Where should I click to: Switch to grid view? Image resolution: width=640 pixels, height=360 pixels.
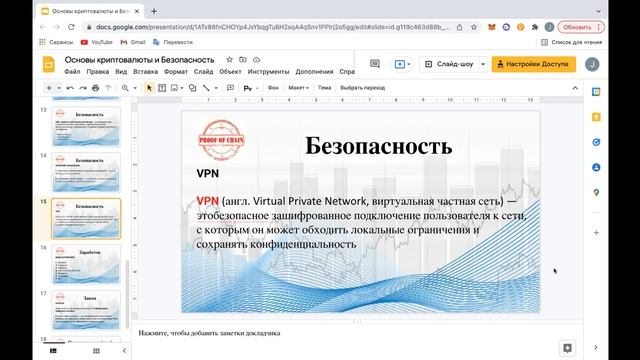click(96, 351)
